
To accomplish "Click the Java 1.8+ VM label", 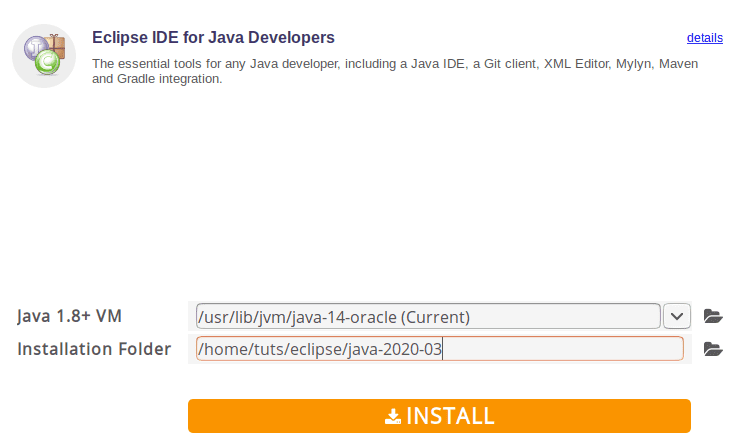I will point(69,316).
